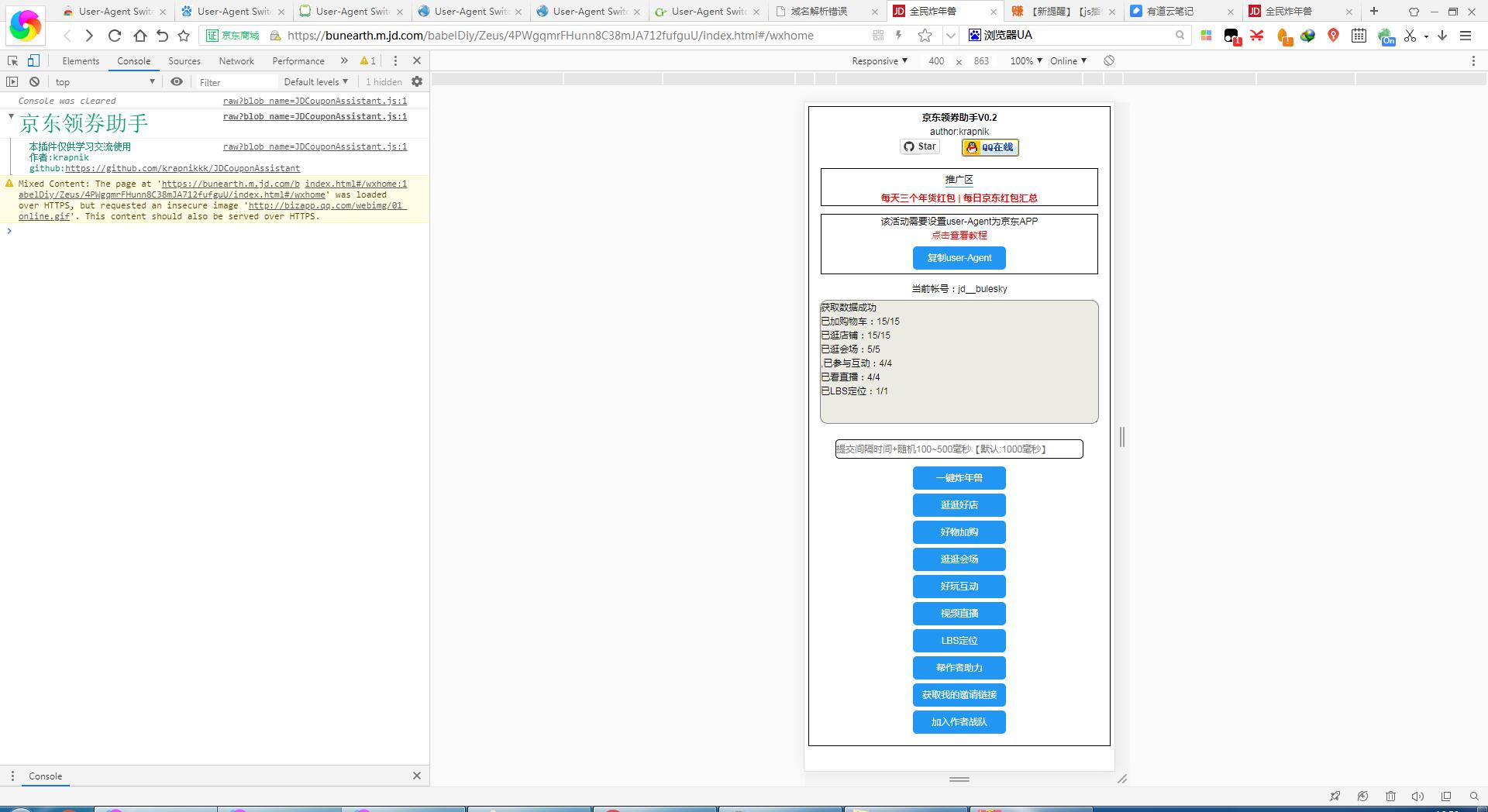Expand the screenshot tool dropdown arrow
1488x812 pixels.
tap(1426, 36)
